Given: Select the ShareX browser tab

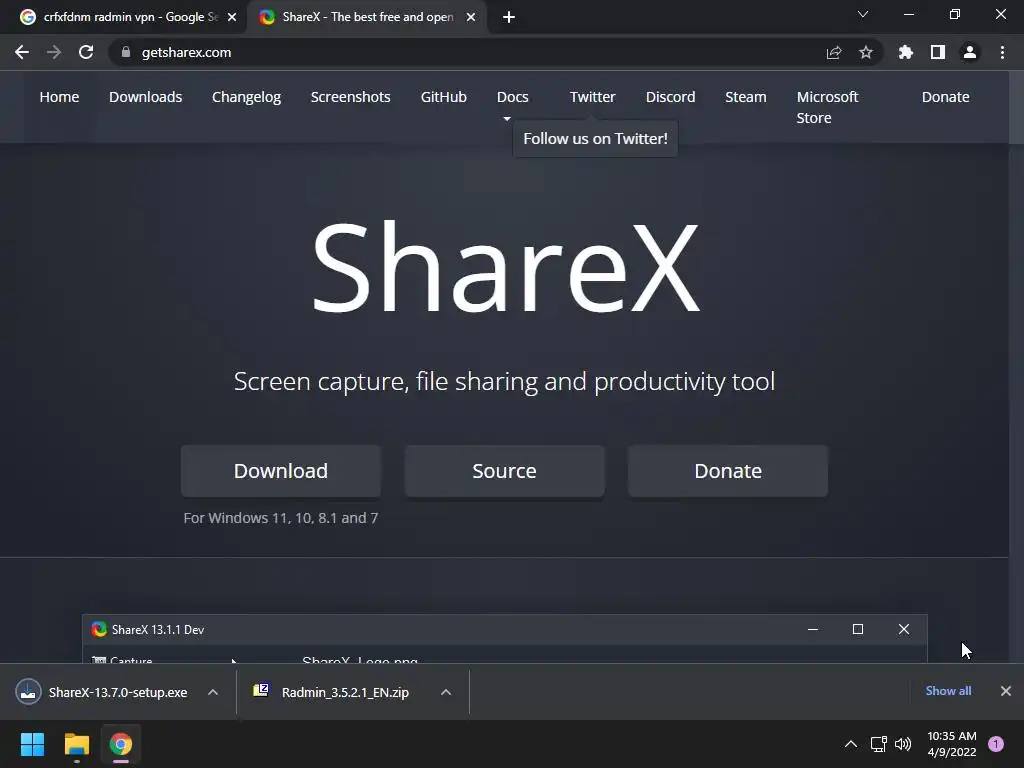Looking at the screenshot, I should (367, 17).
